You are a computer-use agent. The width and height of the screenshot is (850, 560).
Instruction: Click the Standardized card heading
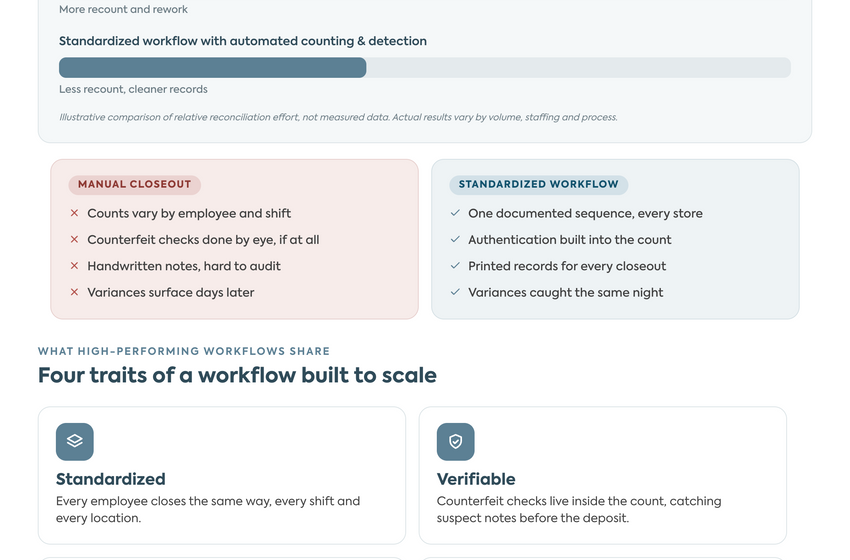point(111,479)
